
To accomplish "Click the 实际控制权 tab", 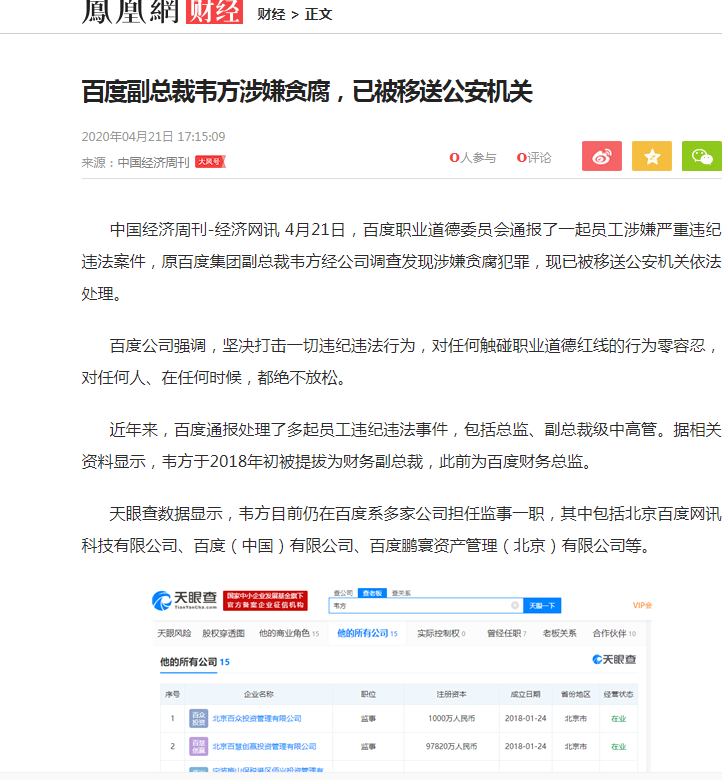I will point(441,633).
